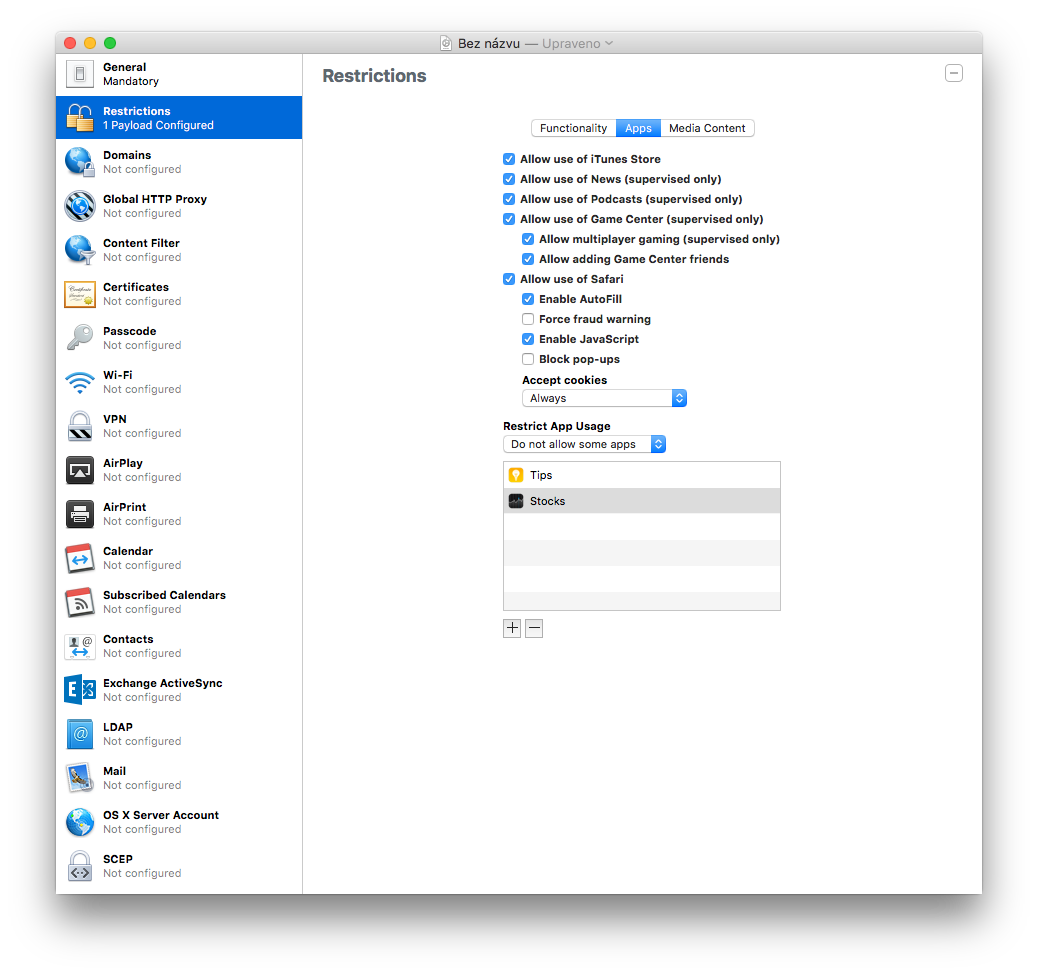Viewport: 1038px width, 974px height.
Task: Click the SCEP lock icon
Action: click(79, 866)
